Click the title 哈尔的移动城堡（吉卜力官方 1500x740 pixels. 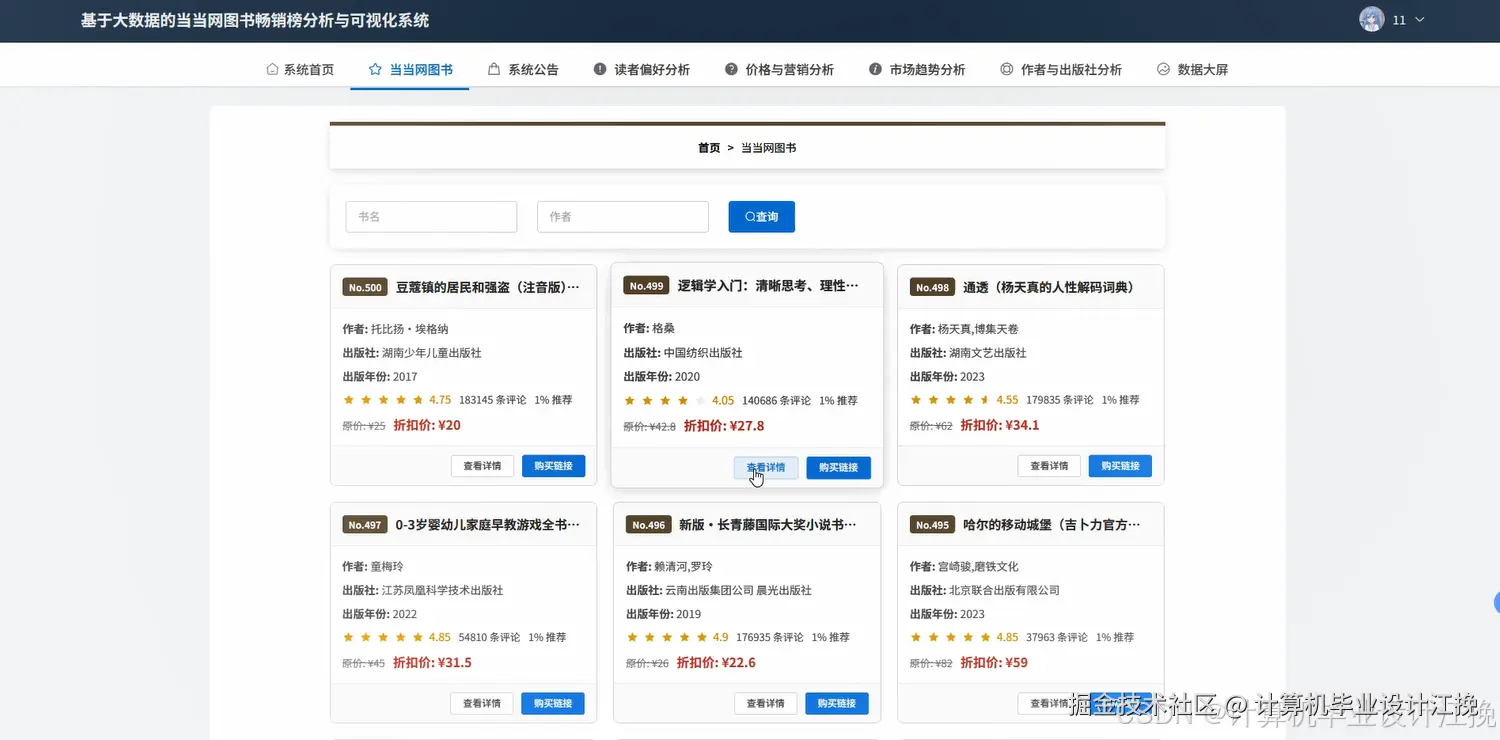pyautogui.click(x=1052, y=525)
